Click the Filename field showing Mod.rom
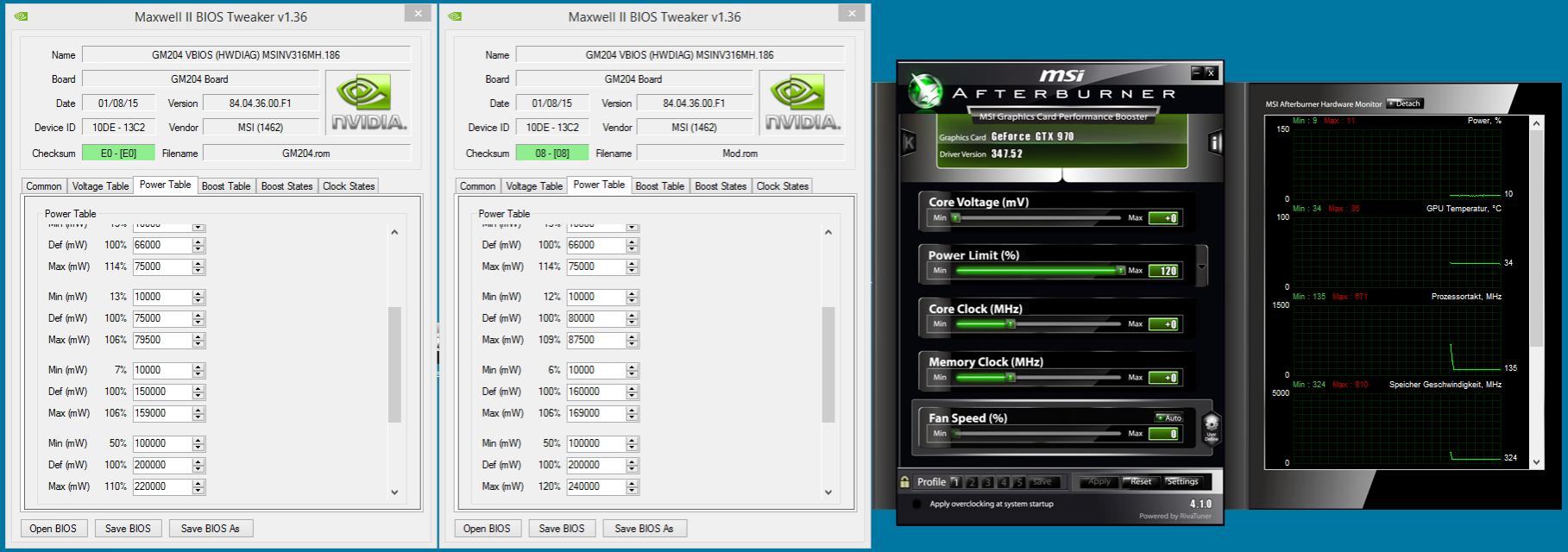 [x=740, y=153]
